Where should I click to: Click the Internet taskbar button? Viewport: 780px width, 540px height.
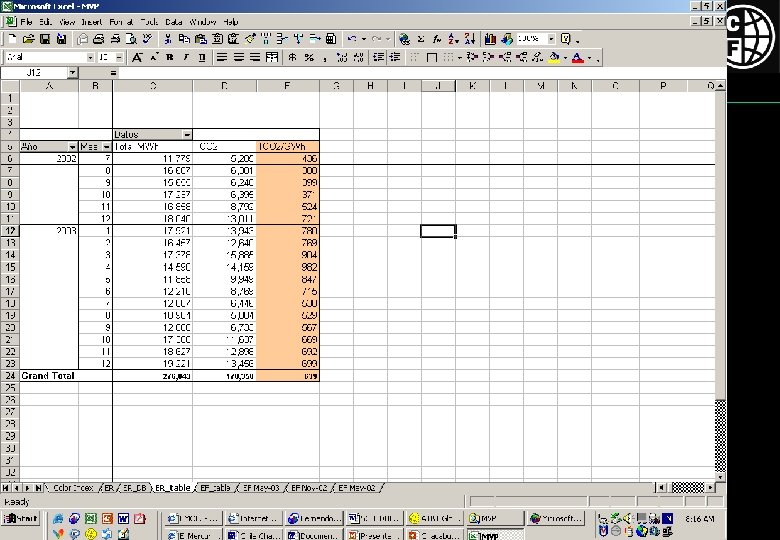254,519
